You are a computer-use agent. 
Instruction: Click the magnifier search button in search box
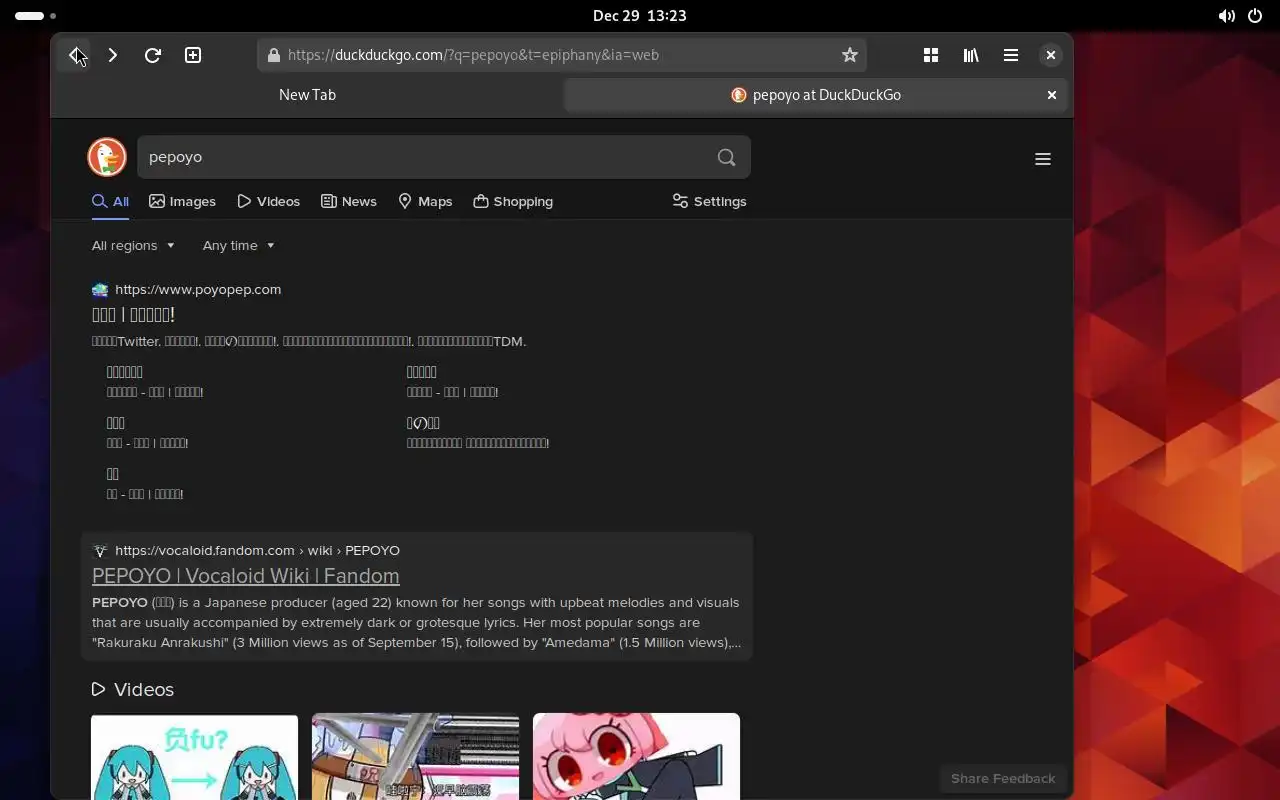pos(727,157)
